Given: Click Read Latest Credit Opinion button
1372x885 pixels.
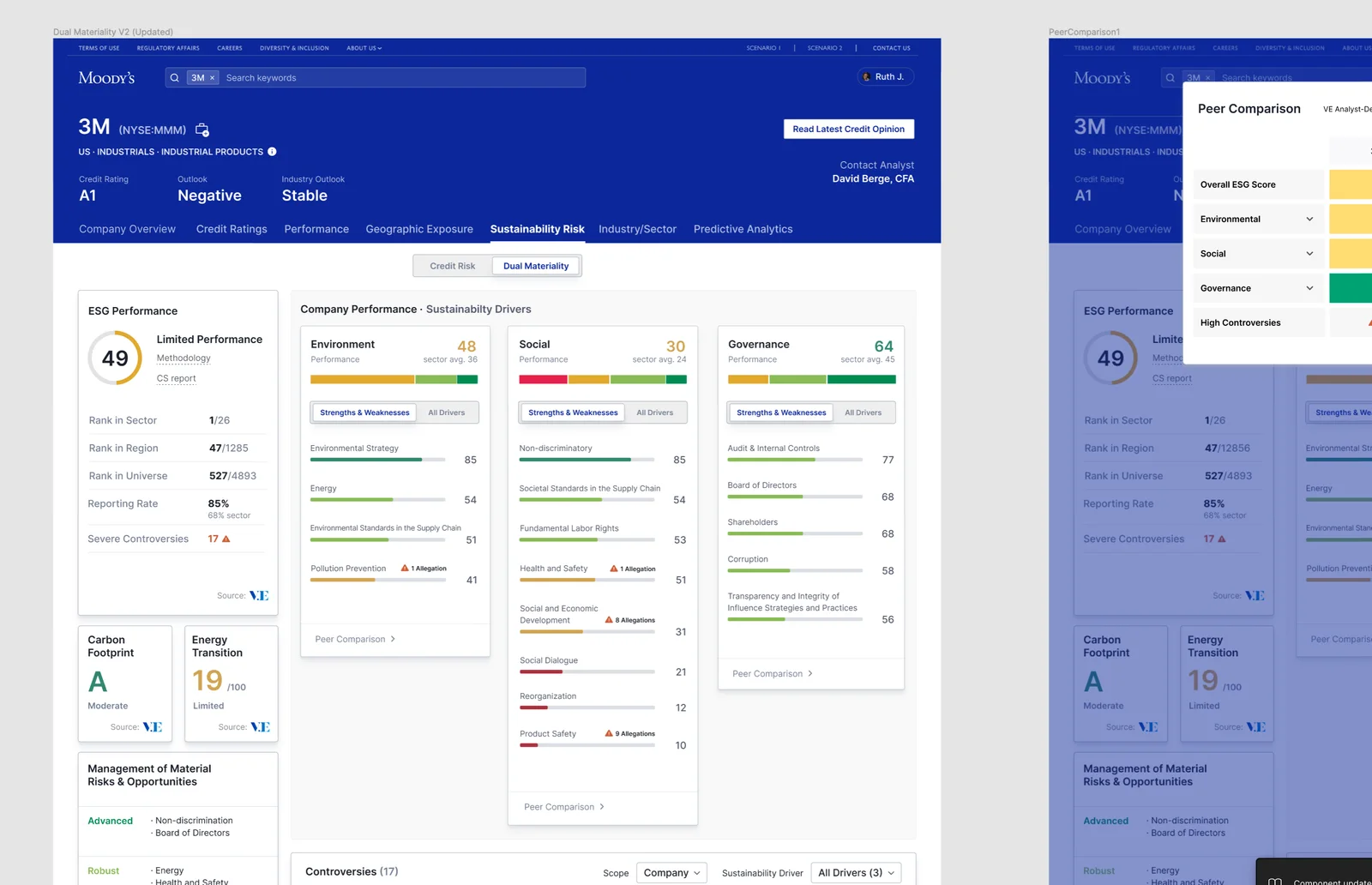Looking at the screenshot, I should (849, 129).
